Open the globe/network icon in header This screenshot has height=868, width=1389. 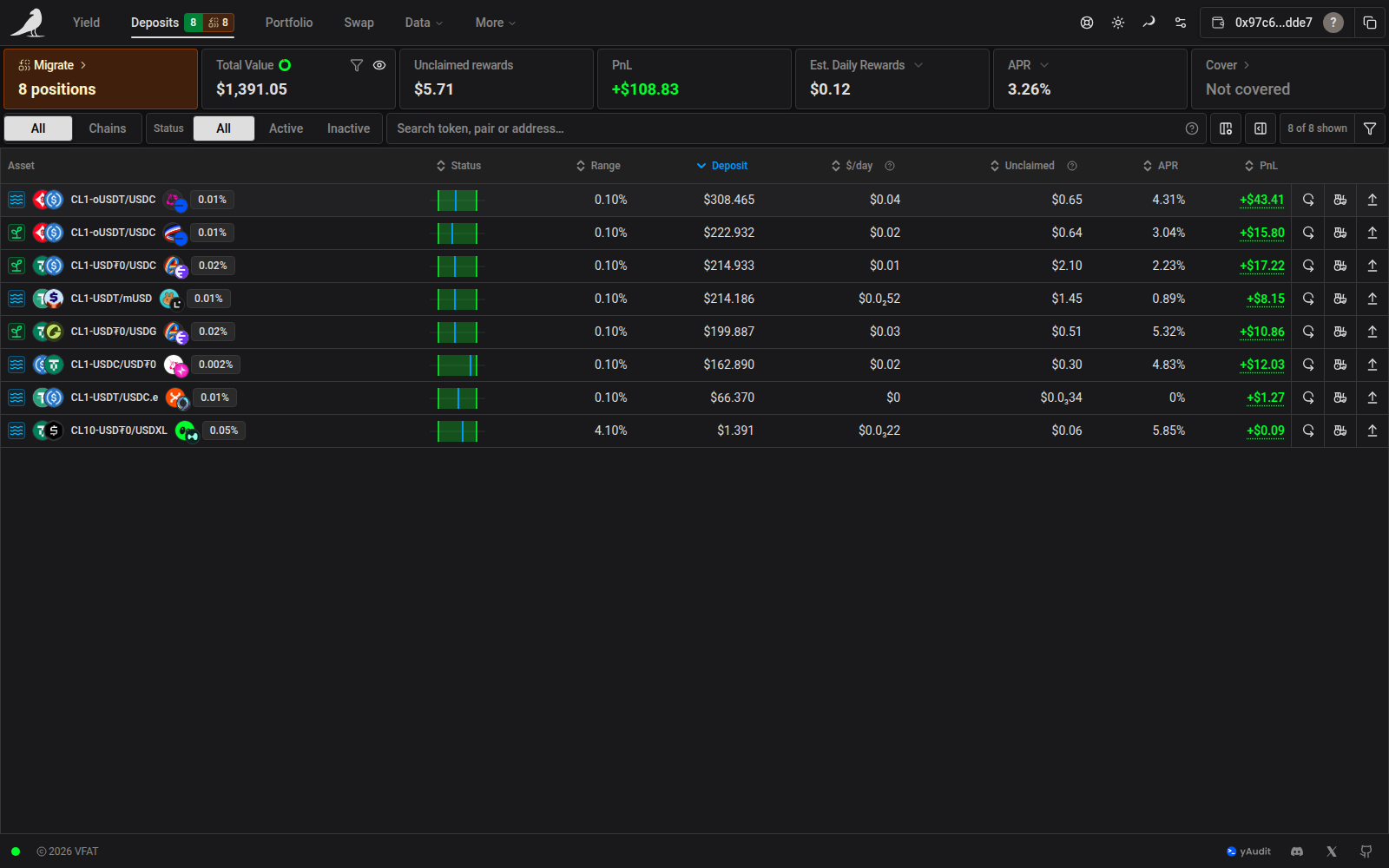(1087, 23)
